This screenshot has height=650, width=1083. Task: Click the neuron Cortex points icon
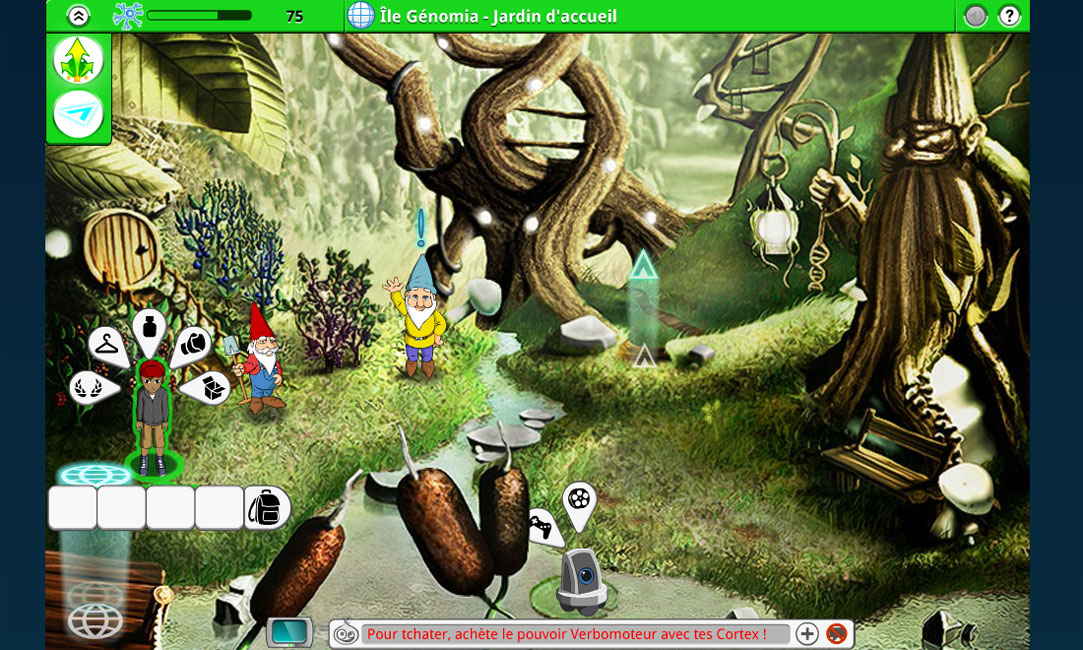(x=127, y=15)
